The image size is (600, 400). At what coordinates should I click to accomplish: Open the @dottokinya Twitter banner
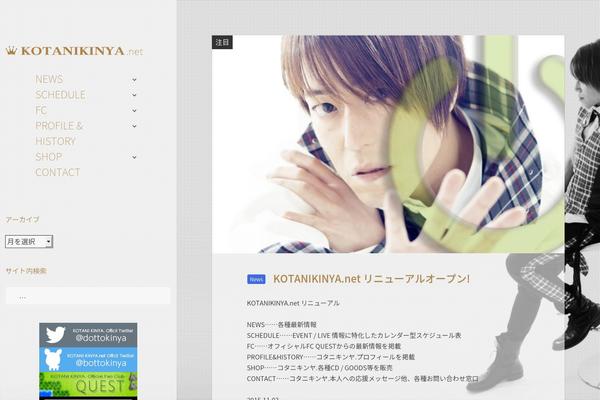click(88, 335)
